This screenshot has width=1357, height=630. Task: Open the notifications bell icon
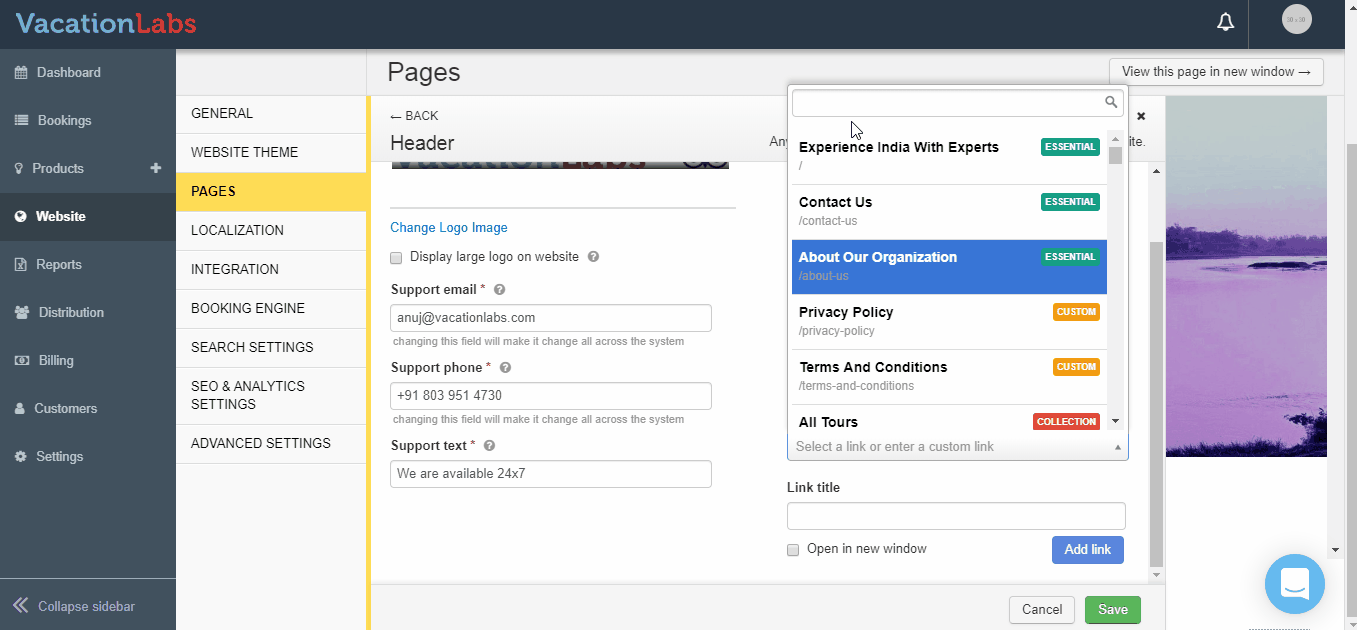click(x=1225, y=22)
